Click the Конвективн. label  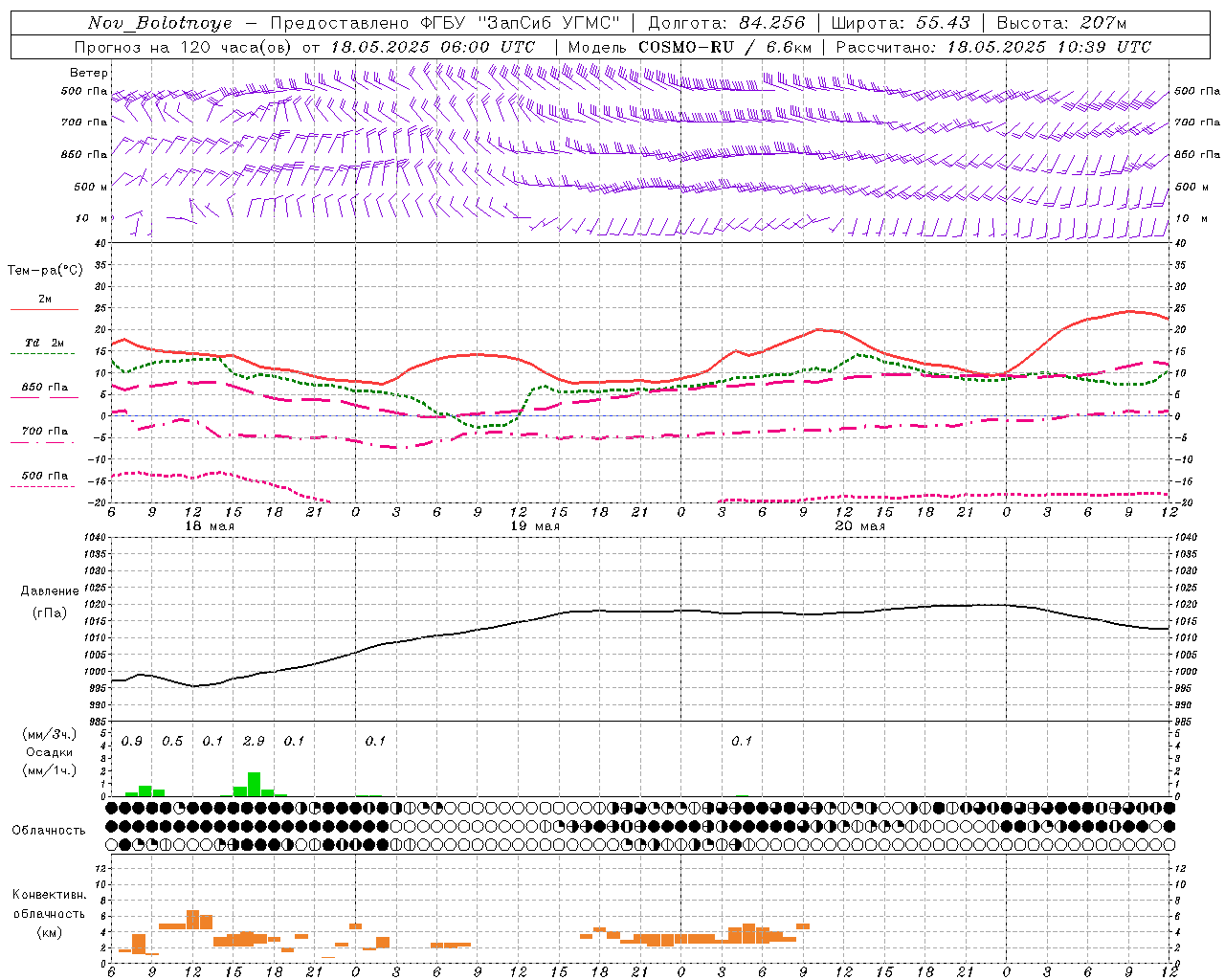[49, 895]
